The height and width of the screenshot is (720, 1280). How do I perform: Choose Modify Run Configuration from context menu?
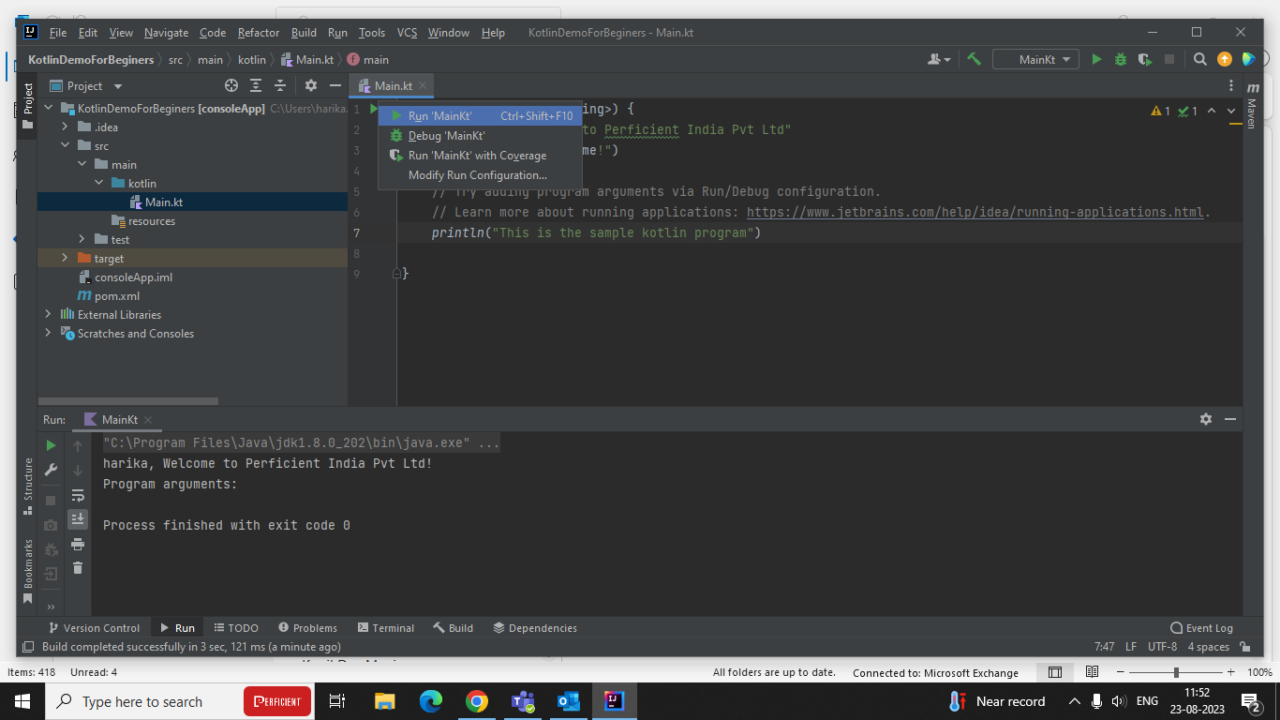click(477, 175)
